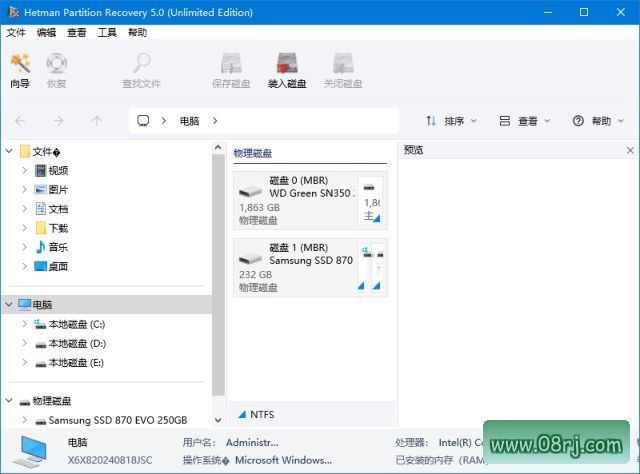Click computer name X6X820240818JSC
The height and width of the screenshot is (474, 640).
tap(110, 460)
